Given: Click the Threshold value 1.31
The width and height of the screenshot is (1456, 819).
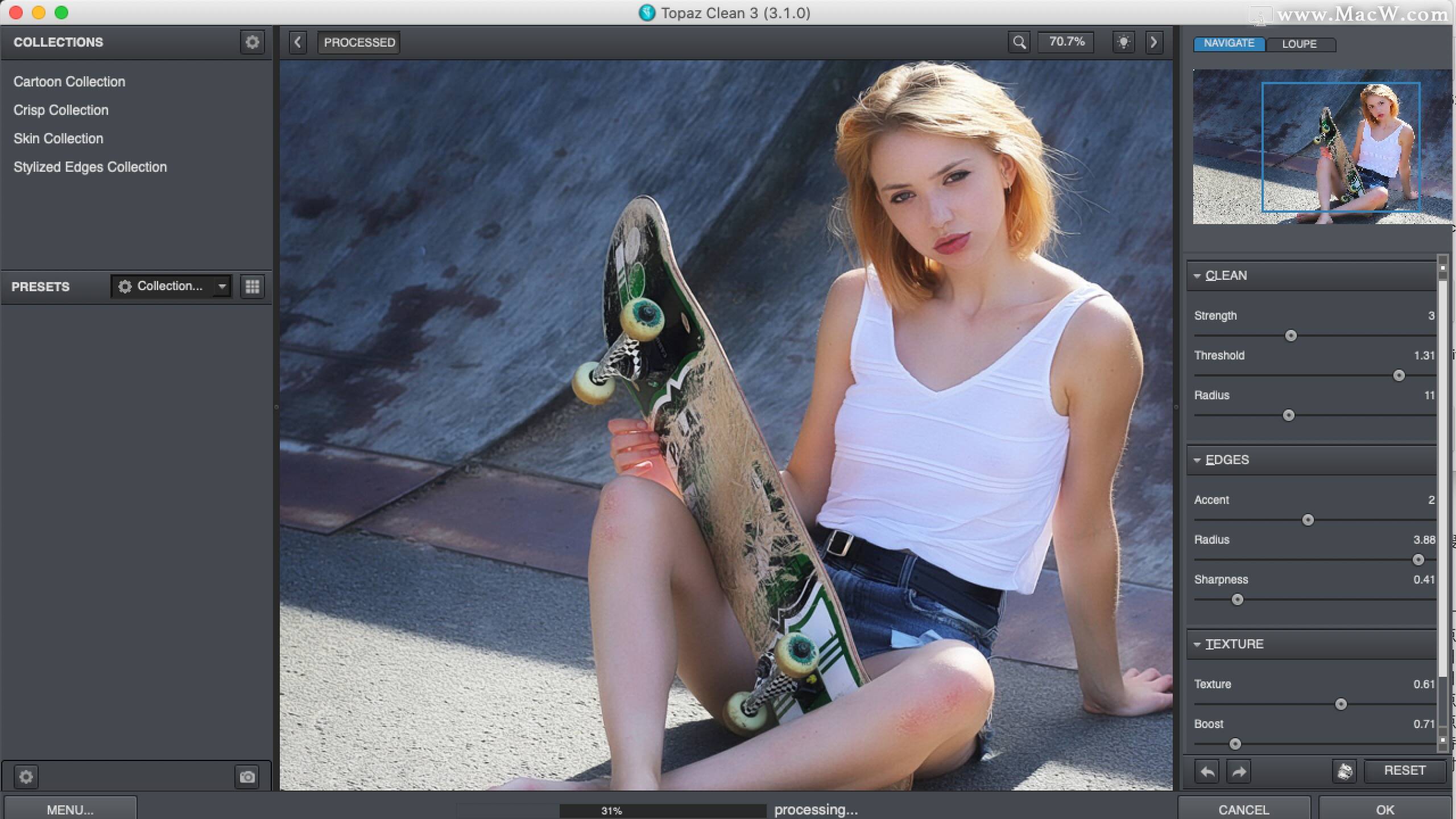Looking at the screenshot, I should point(1424,355).
